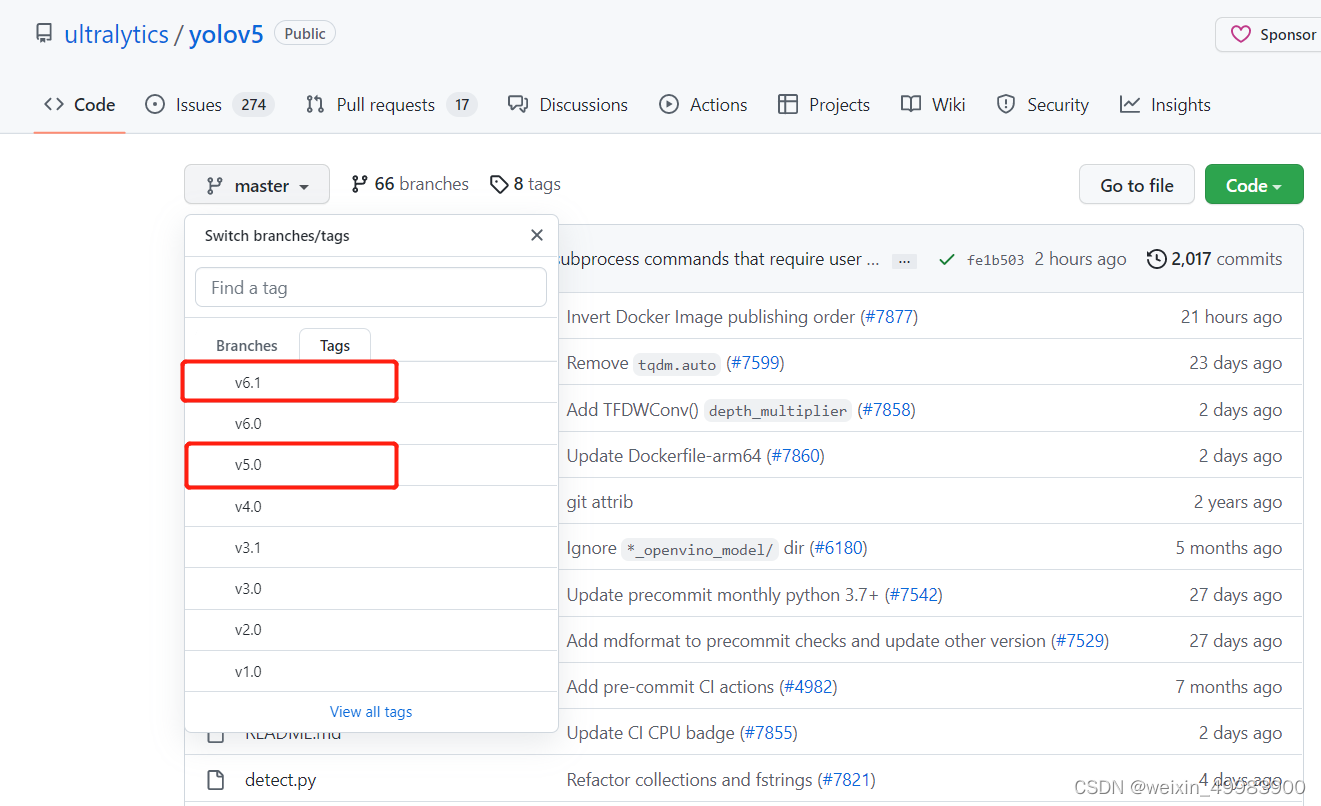Select tag v6.0
The height and width of the screenshot is (806, 1321).
(371, 424)
